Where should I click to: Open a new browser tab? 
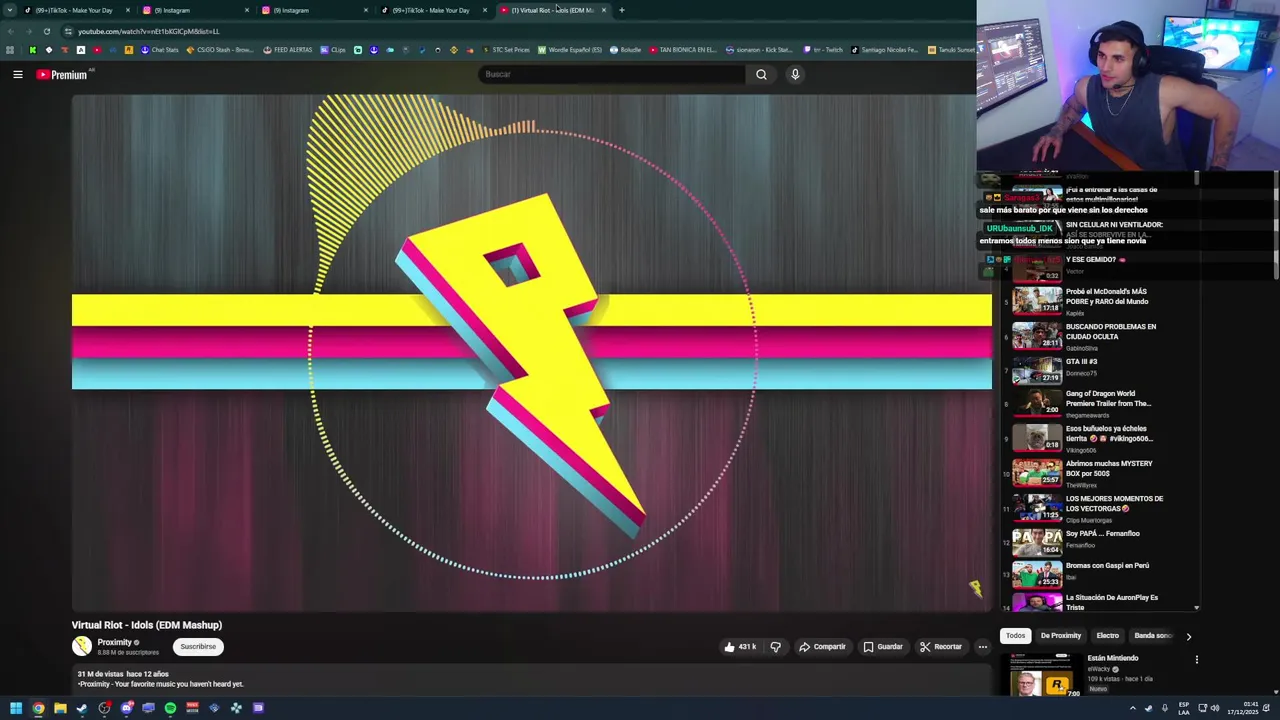click(x=622, y=10)
